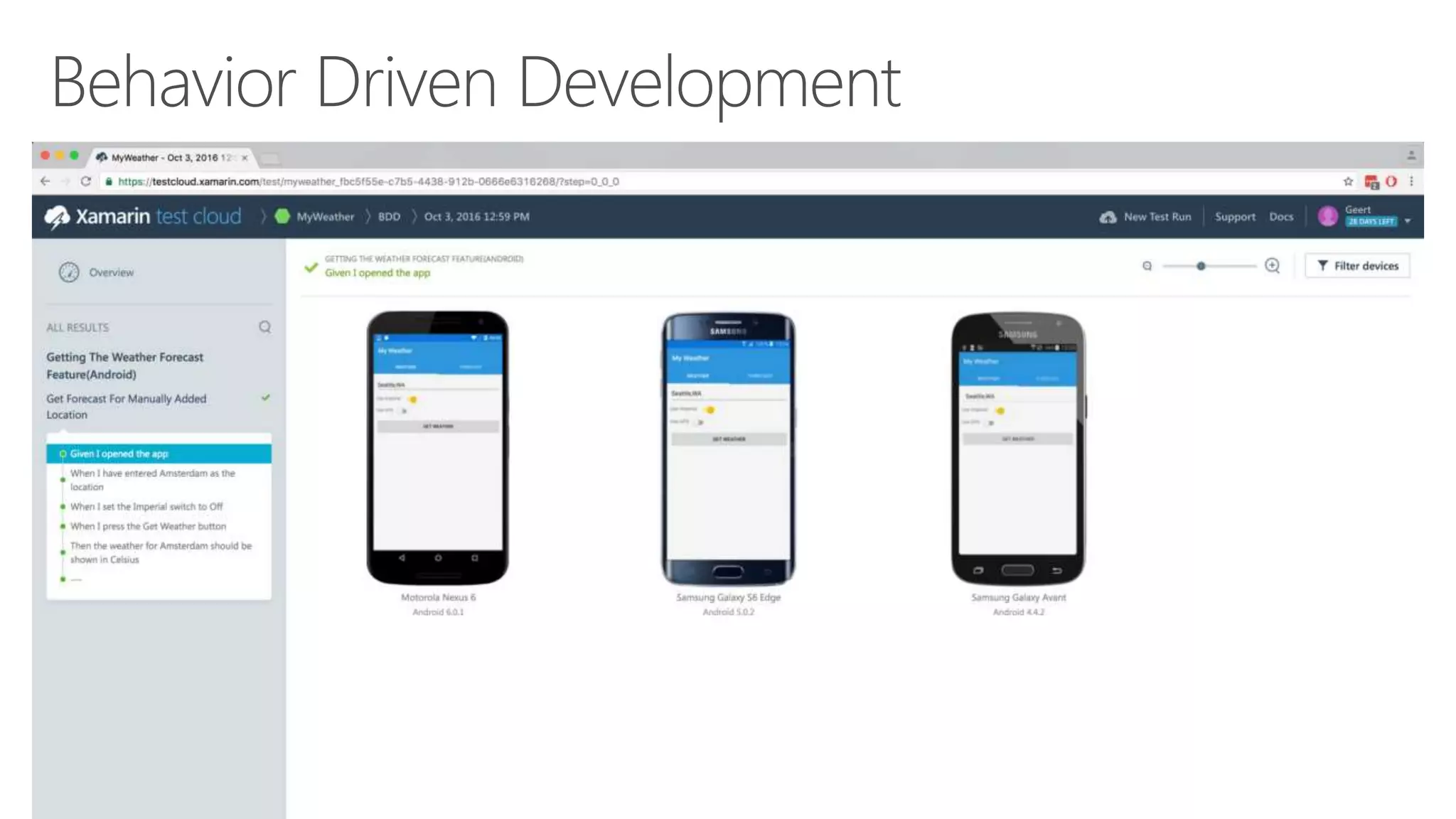The height and width of the screenshot is (819, 1456).
Task: Open the Filter devices dropdown
Action: click(x=1357, y=266)
